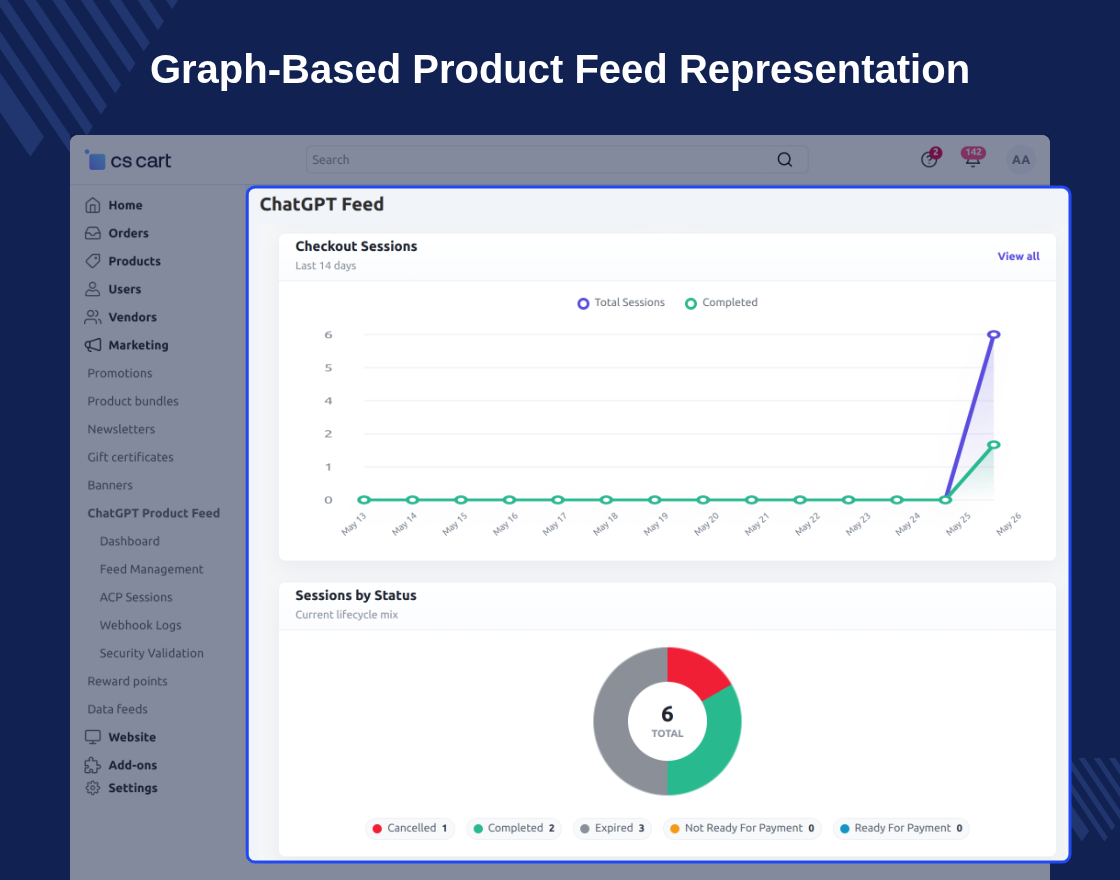This screenshot has height=880, width=1120.
Task: Open ACP Sessions page
Action: pyautogui.click(x=136, y=596)
